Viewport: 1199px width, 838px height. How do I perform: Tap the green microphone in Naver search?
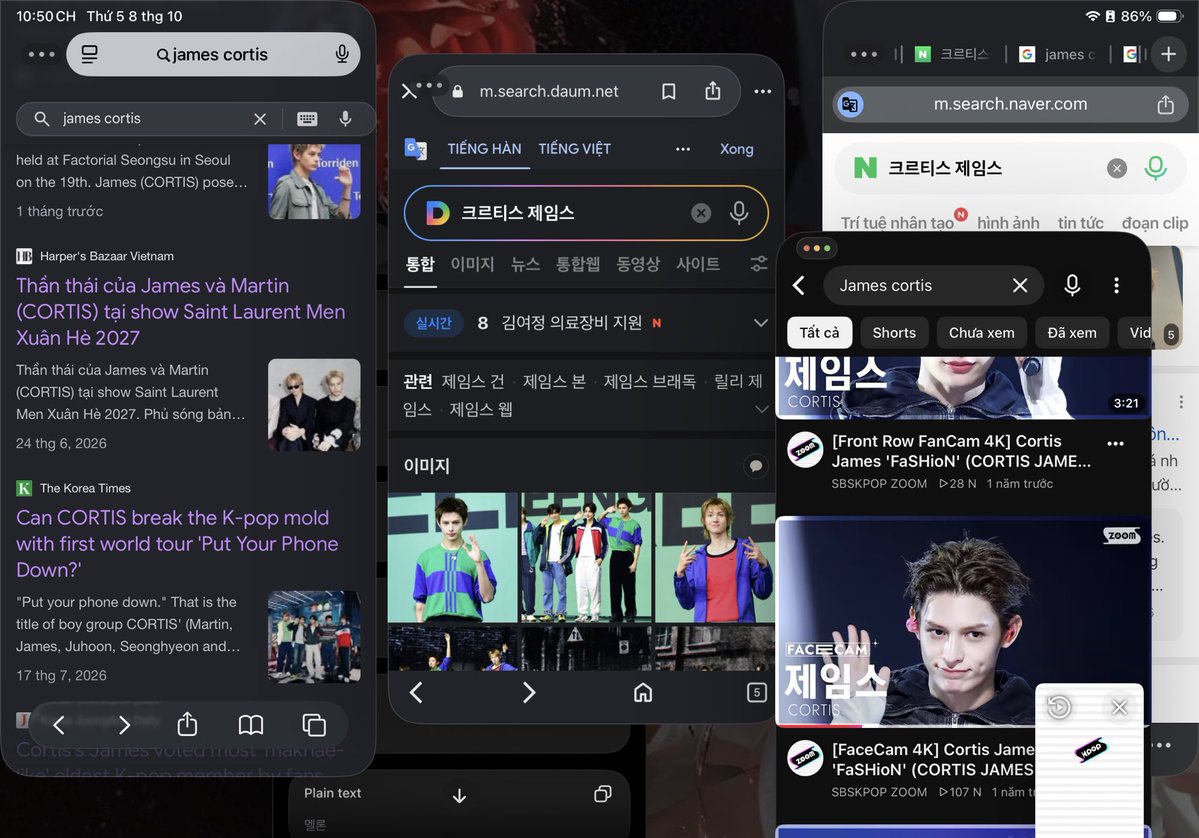[x=1155, y=167]
